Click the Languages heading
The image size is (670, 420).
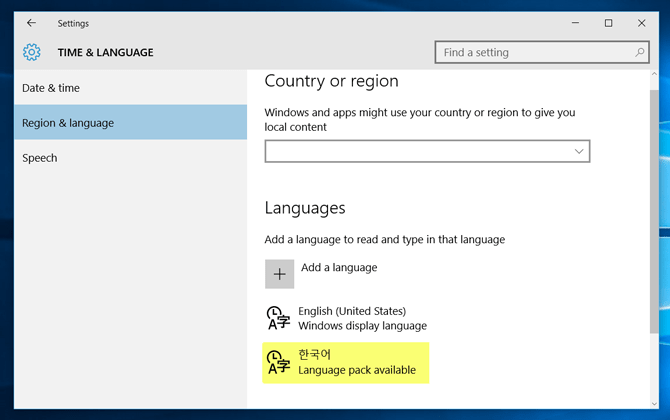[305, 208]
